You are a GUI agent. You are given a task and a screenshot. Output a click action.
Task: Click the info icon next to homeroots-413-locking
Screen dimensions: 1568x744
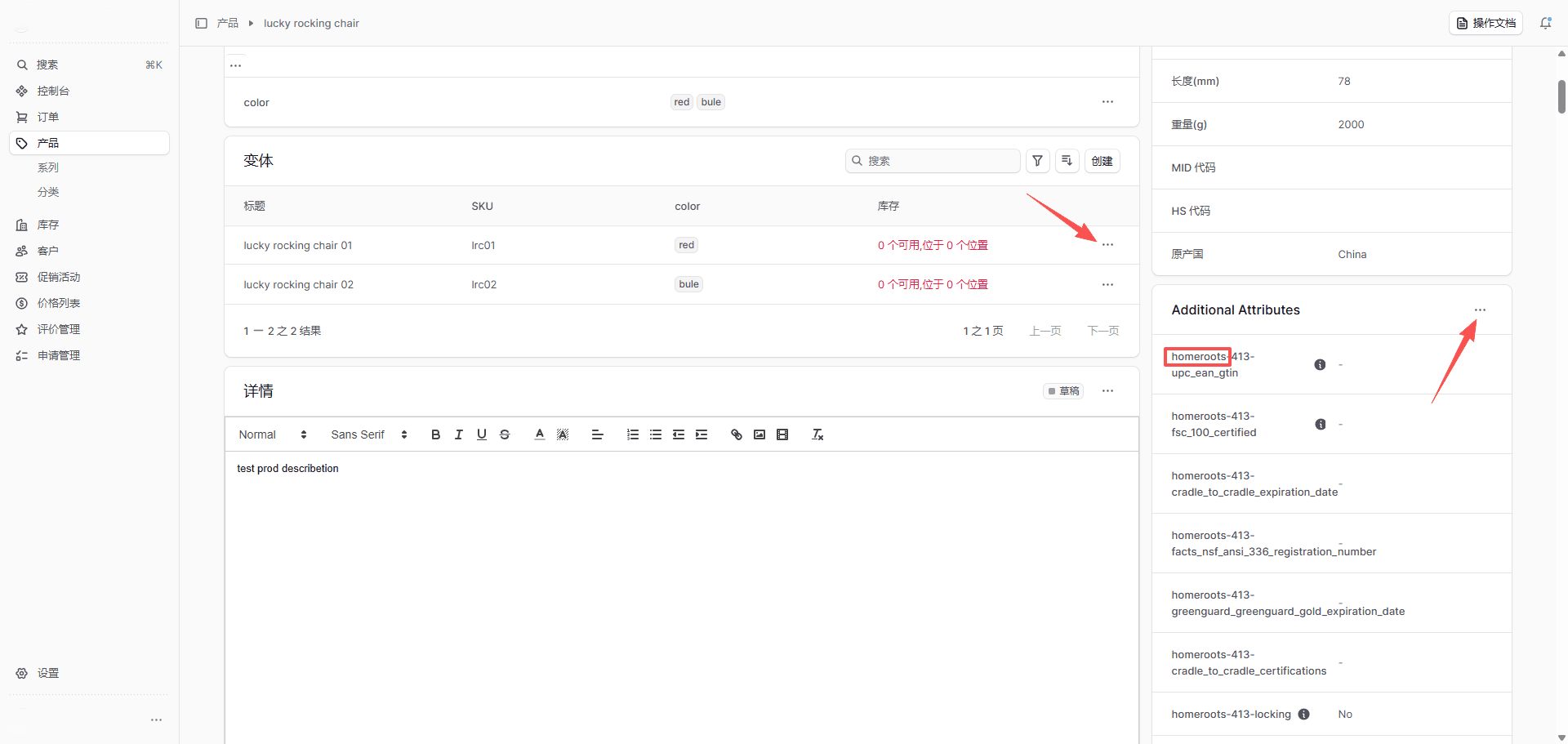1303,715
